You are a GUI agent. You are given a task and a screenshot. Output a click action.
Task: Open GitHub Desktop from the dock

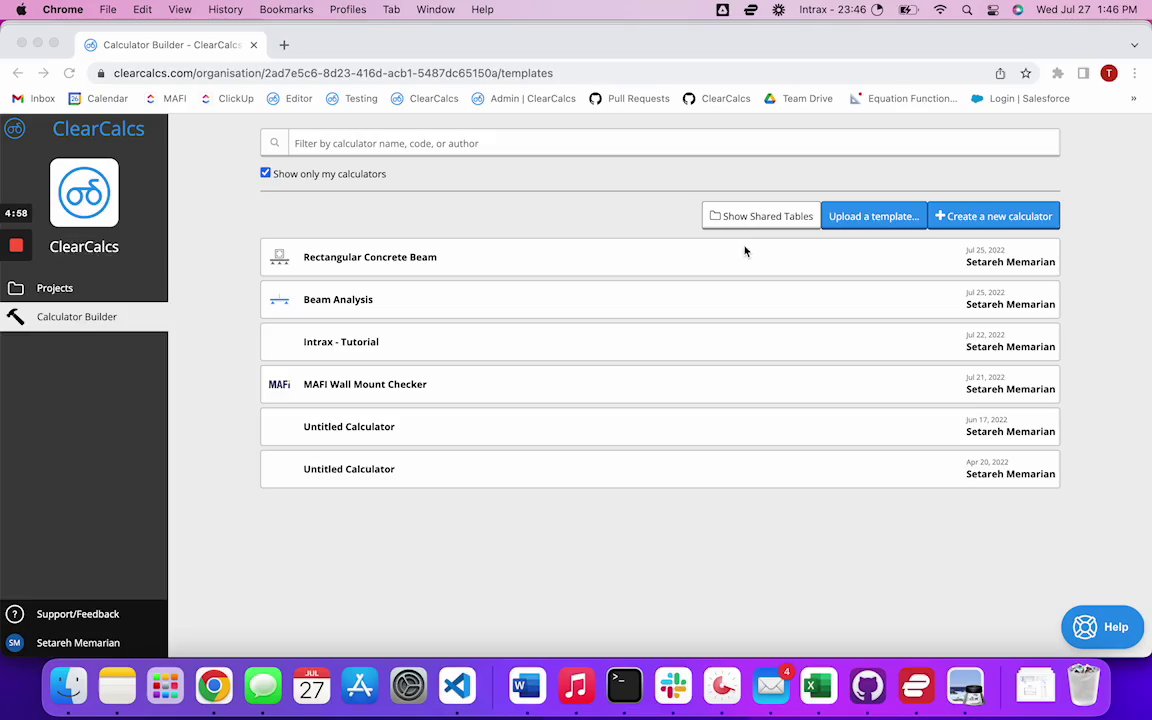[868, 686]
